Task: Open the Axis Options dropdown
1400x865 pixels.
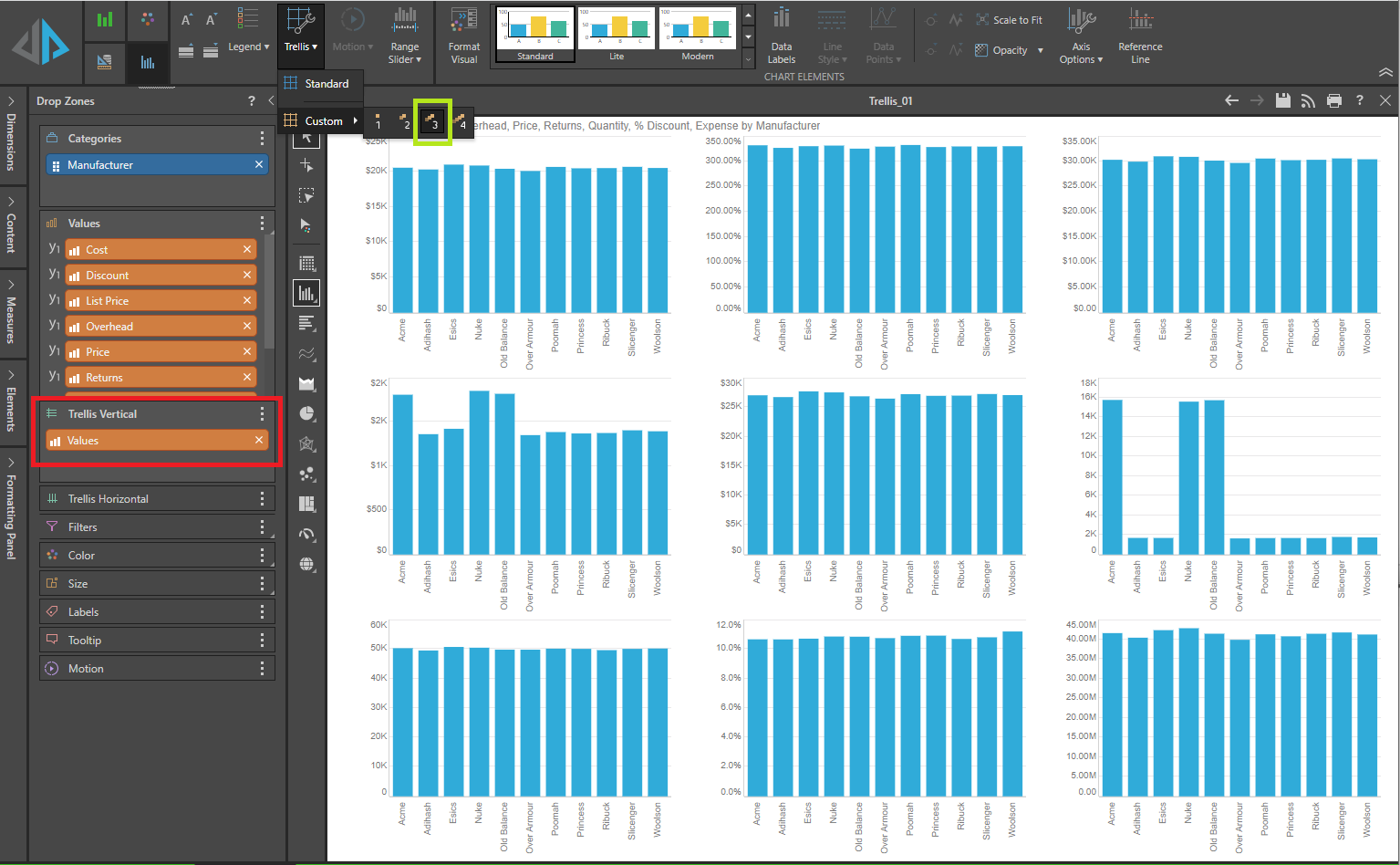Action: [x=1081, y=35]
